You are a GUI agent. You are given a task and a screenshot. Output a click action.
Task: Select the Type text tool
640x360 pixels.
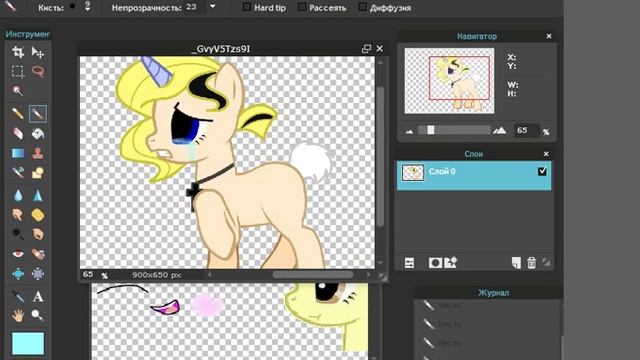pyautogui.click(x=38, y=296)
